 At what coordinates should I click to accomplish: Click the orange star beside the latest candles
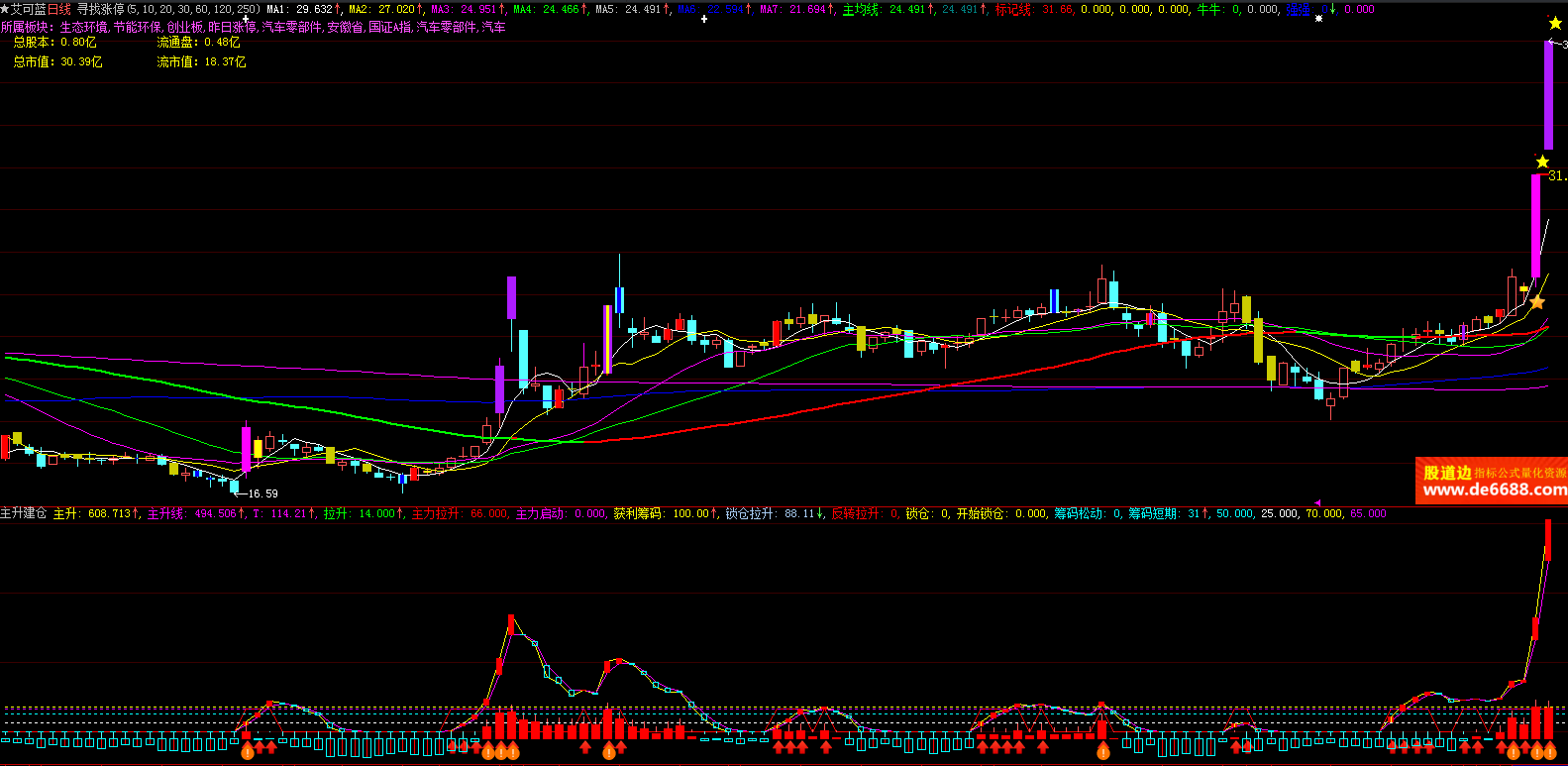tap(1536, 302)
